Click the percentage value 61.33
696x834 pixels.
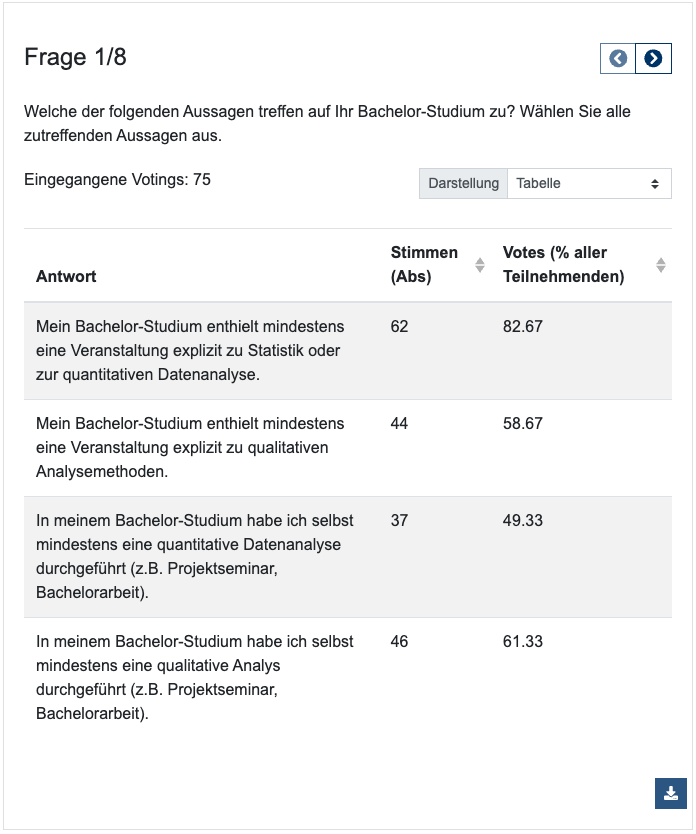pos(523,642)
